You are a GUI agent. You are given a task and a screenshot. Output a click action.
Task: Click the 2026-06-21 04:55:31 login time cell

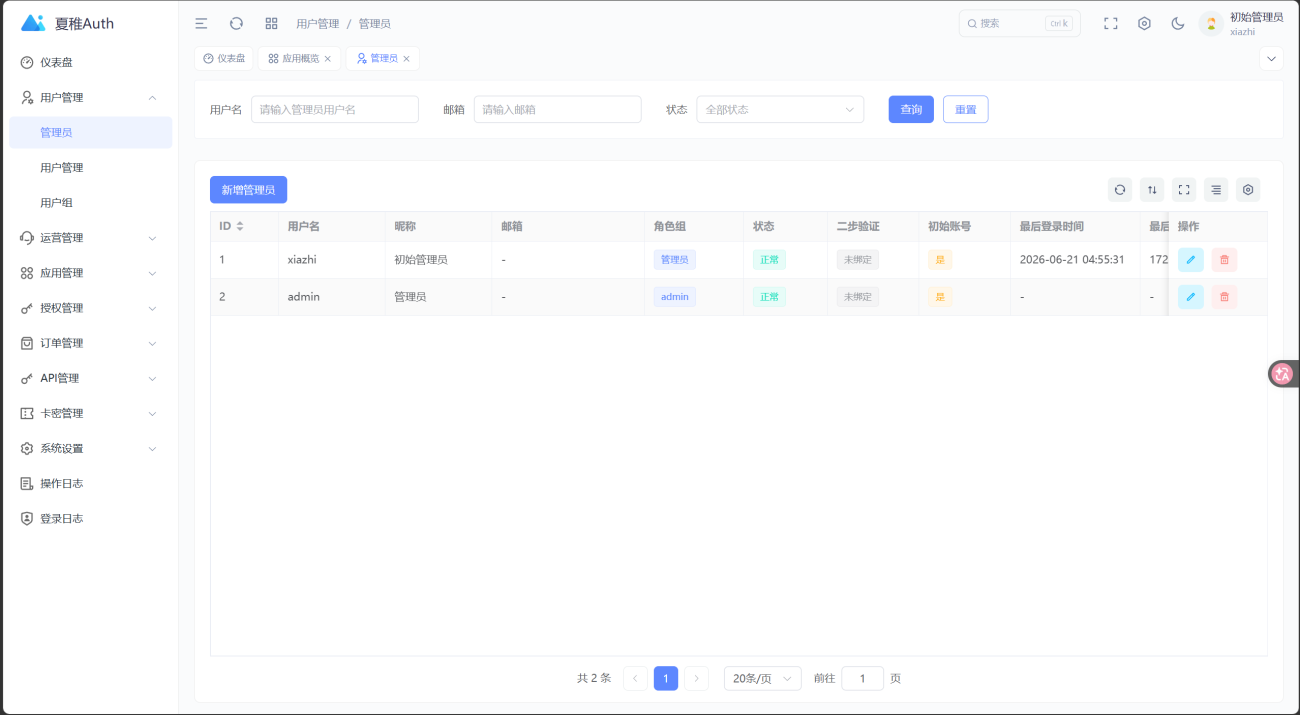click(1072, 260)
